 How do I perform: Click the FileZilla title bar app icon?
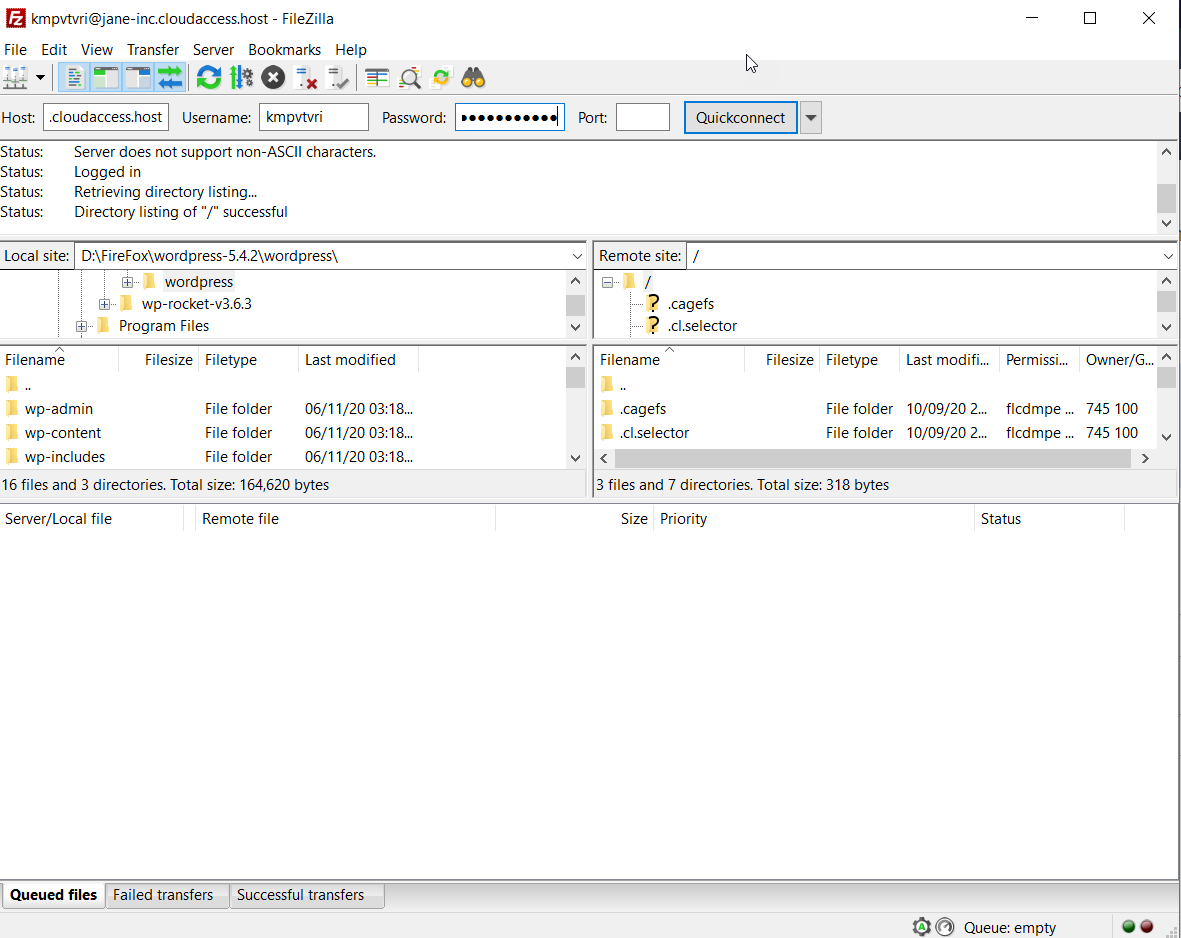coord(15,18)
